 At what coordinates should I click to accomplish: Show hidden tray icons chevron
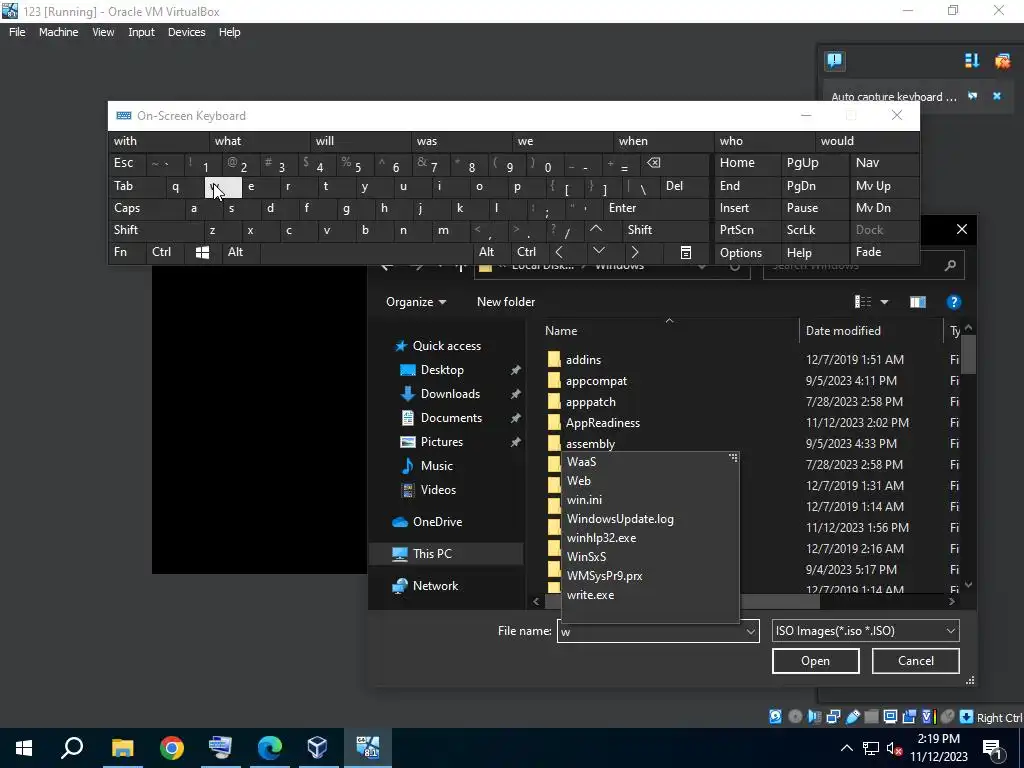click(846, 748)
